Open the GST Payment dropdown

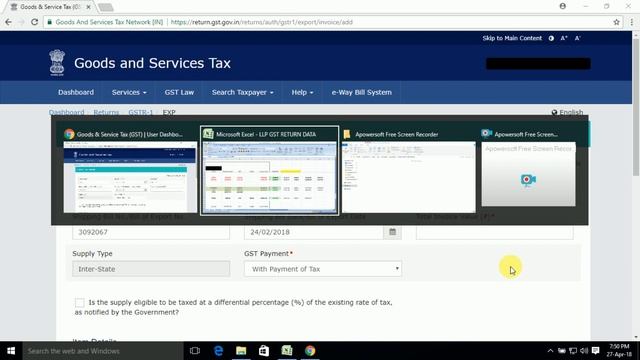coord(323,269)
